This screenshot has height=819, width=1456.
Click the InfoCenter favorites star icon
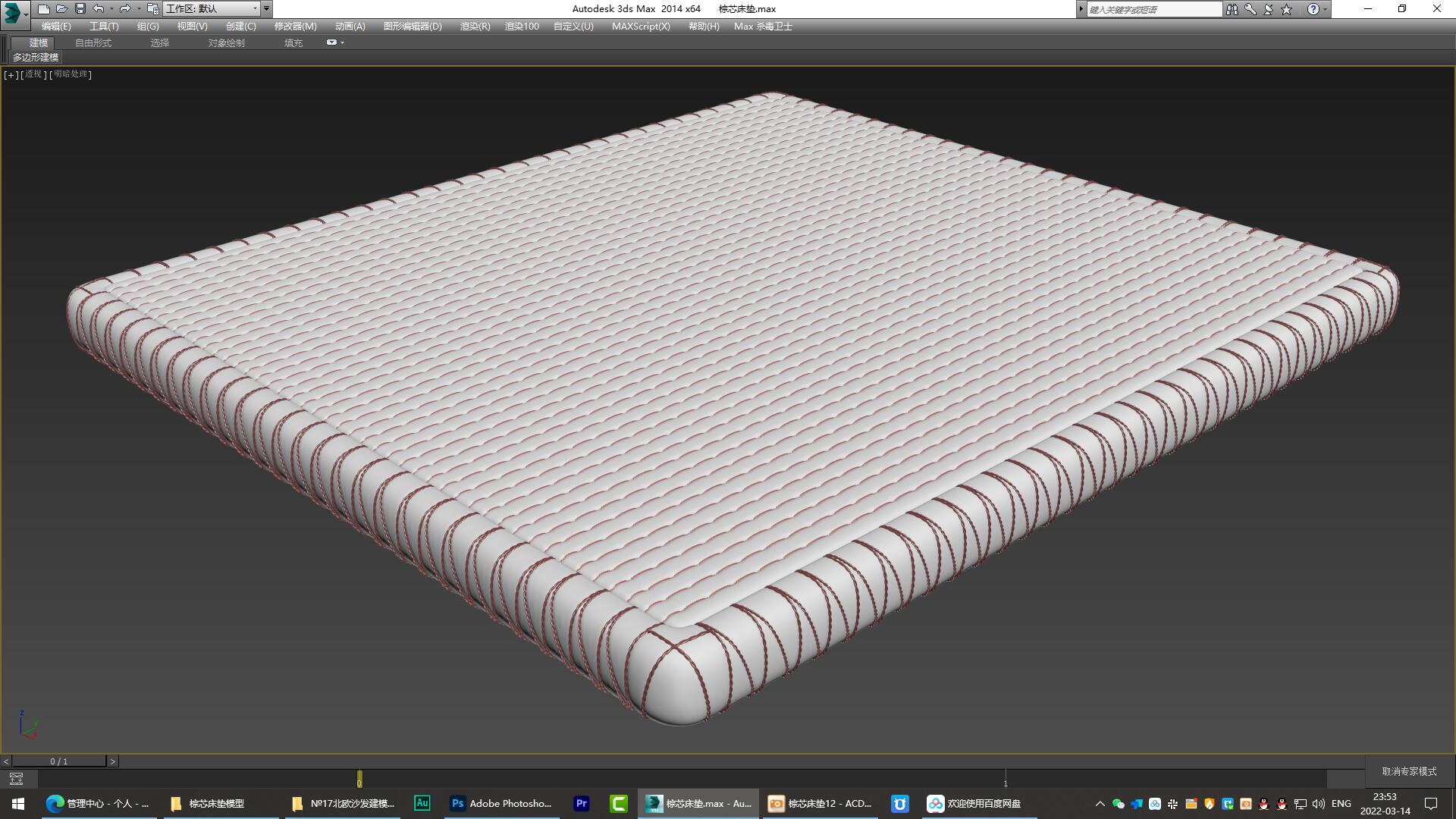pyautogui.click(x=1285, y=9)
